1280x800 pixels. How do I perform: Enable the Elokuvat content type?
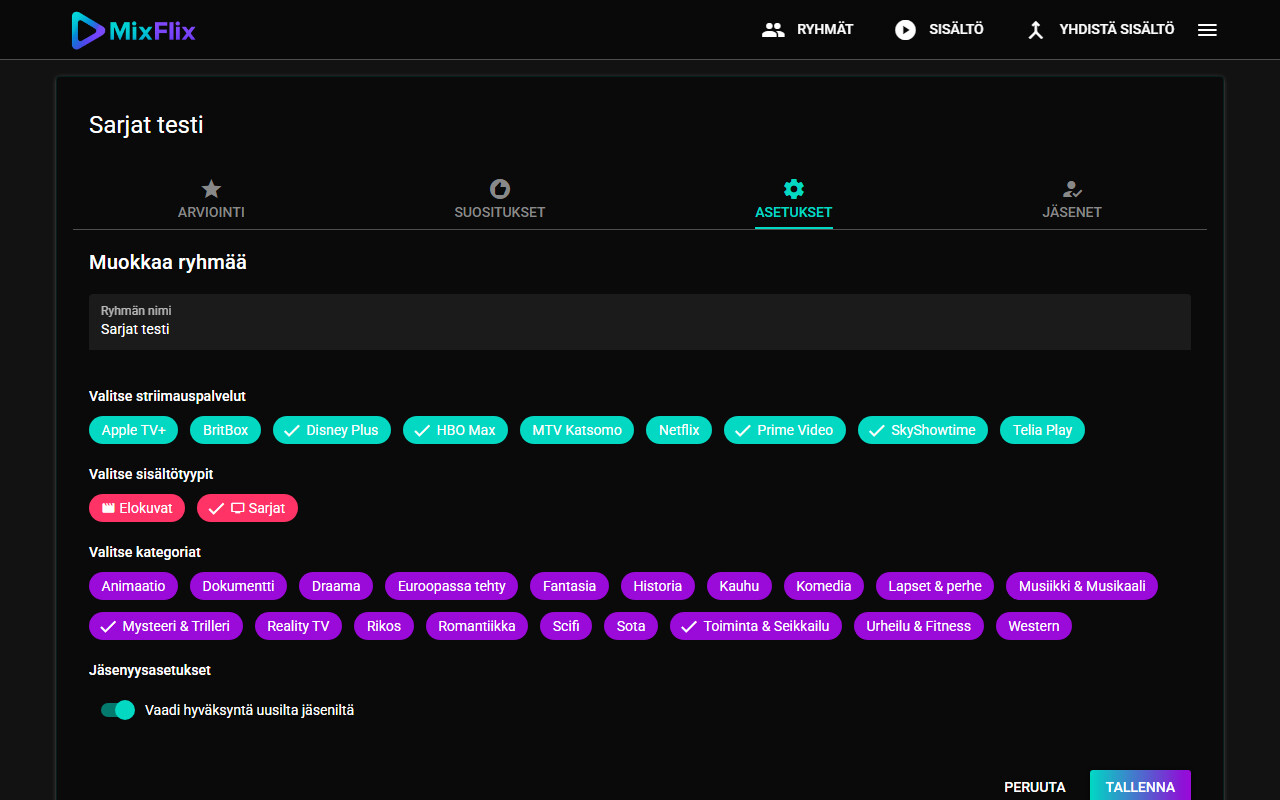pyautogui.click(x=137, y=508)
